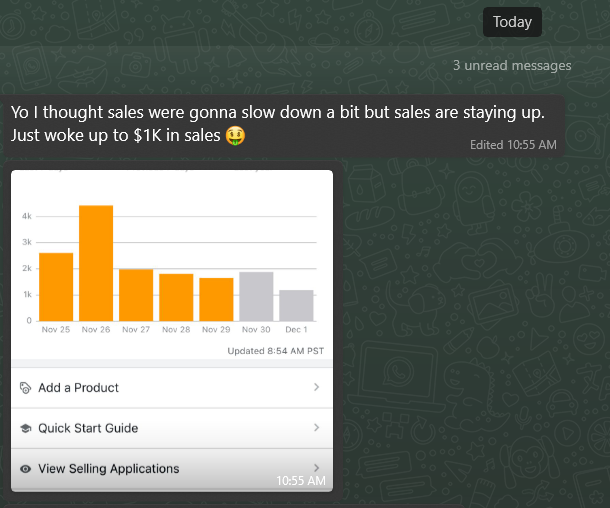The image size is (610, 508).
Task: Select the orange Nov 28 bar
Action: tap(176, 297)
